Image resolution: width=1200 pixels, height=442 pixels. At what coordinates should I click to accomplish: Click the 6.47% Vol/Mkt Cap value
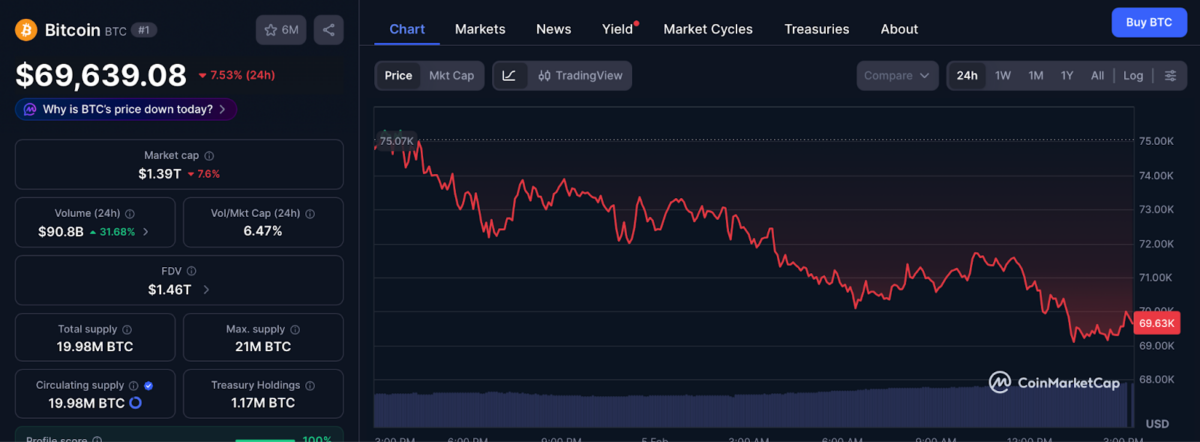pos(263,232)
